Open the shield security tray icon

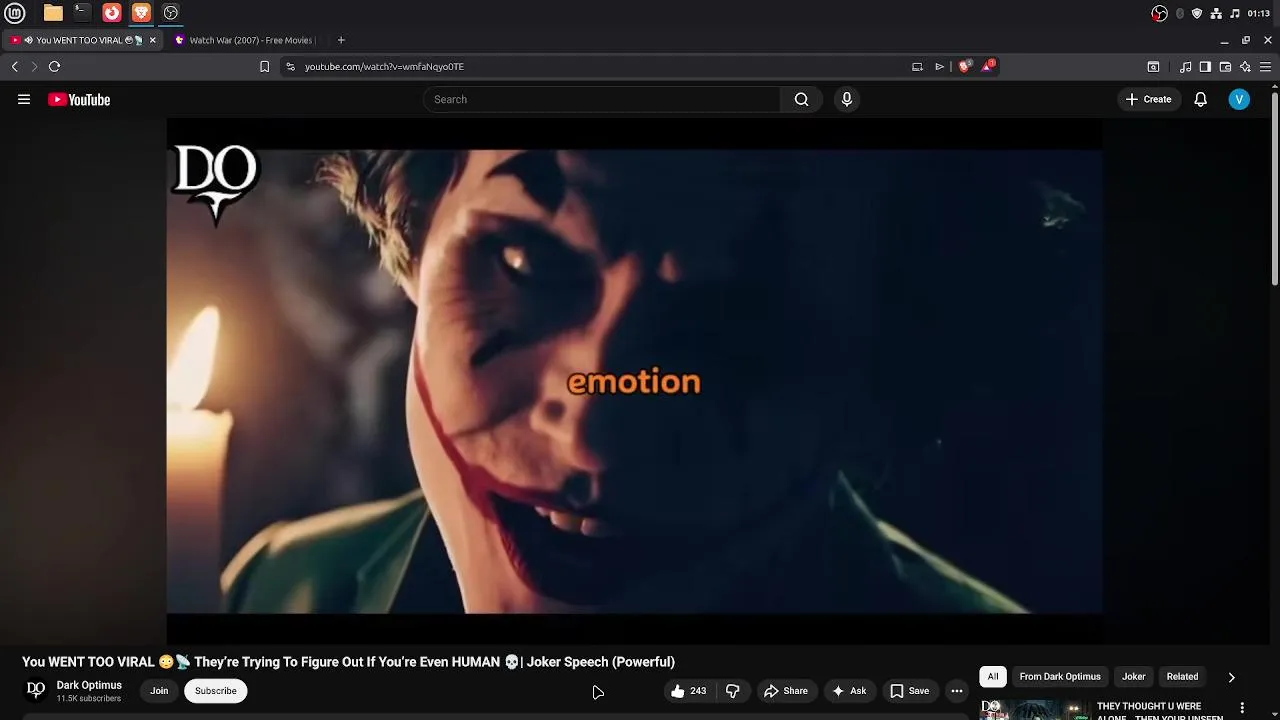1197,13
